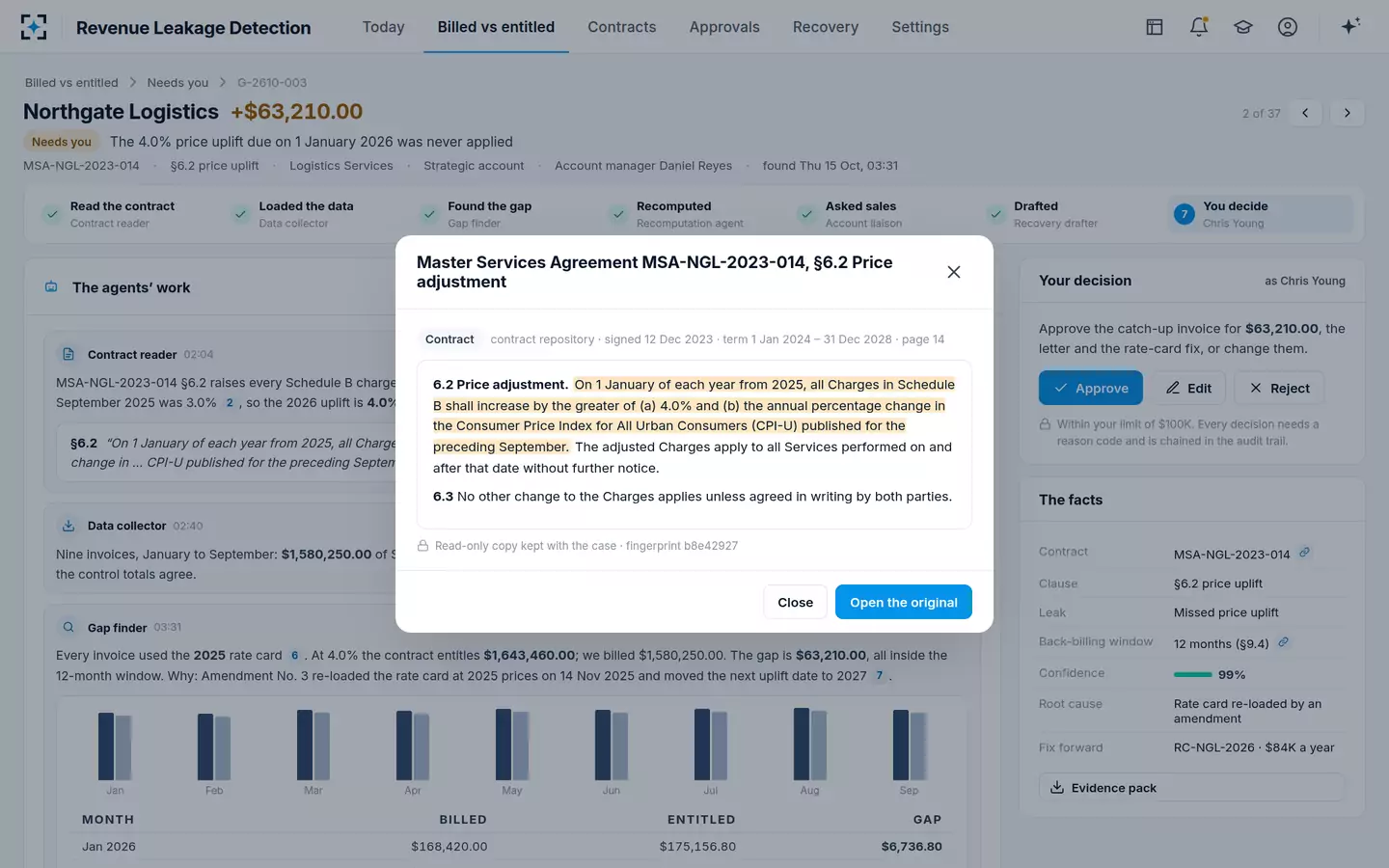The image size is (1389, 868).
Task: Click the $175,156.80 entitled value
Action: (x=697, y=847)
